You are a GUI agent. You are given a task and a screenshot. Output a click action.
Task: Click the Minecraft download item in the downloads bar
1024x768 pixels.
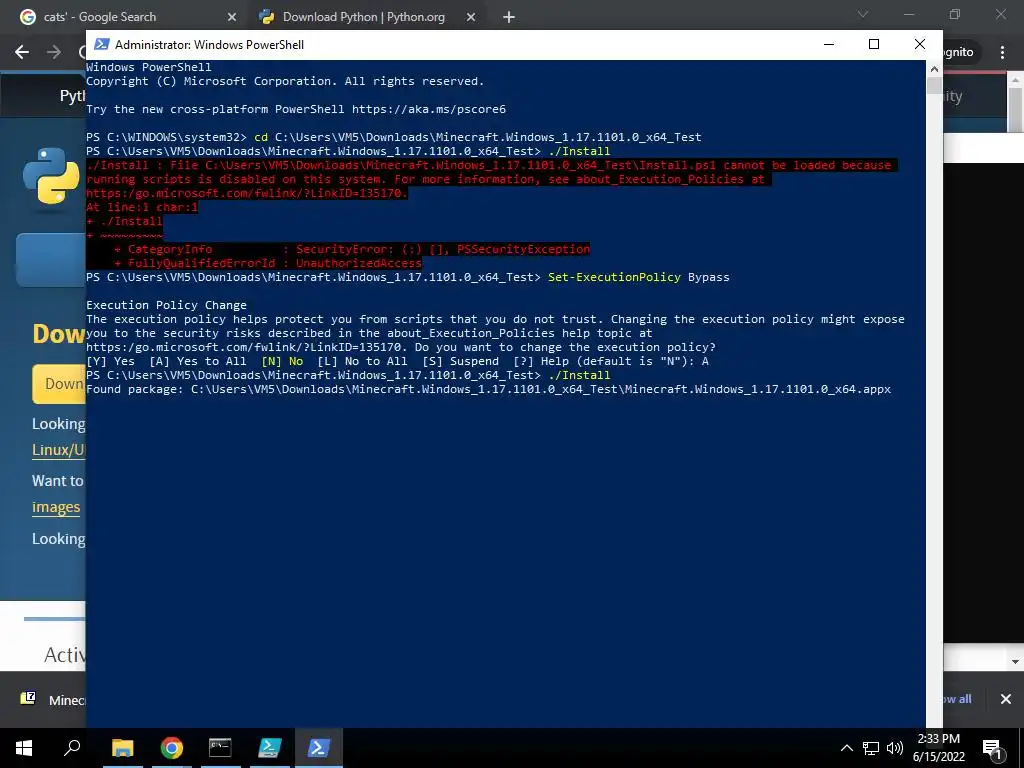(54, 699)
